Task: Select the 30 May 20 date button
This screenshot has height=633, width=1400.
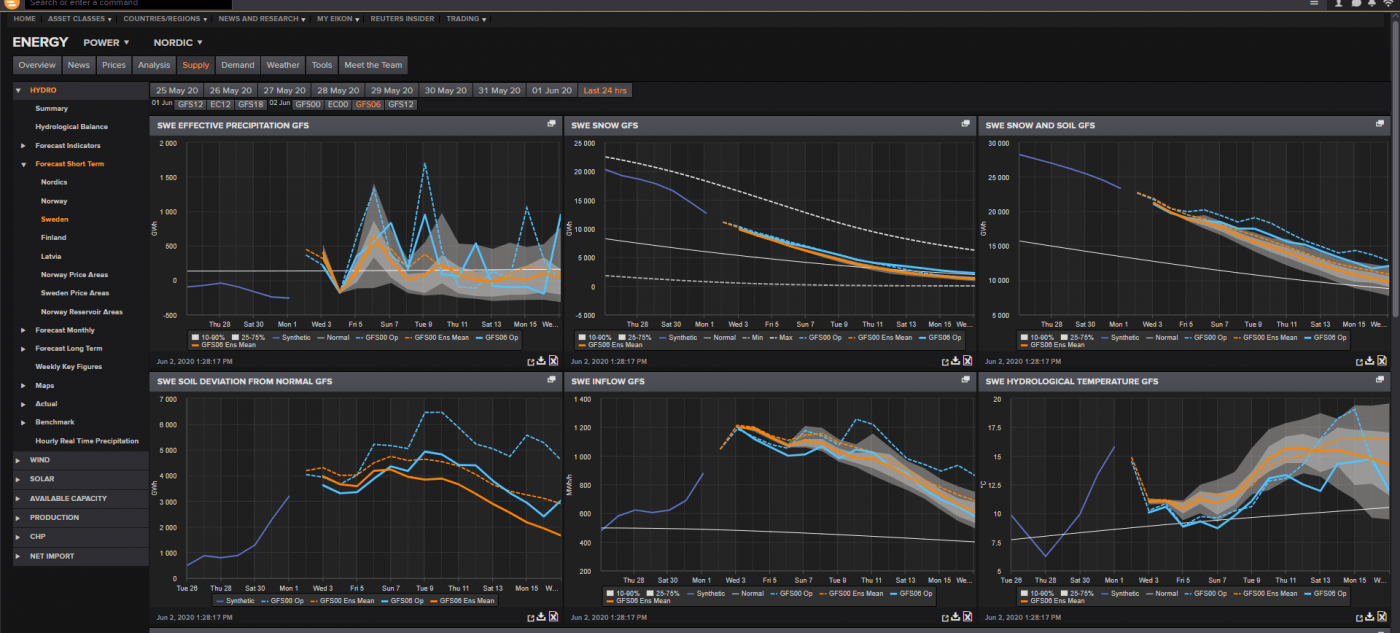Action: 444,89
